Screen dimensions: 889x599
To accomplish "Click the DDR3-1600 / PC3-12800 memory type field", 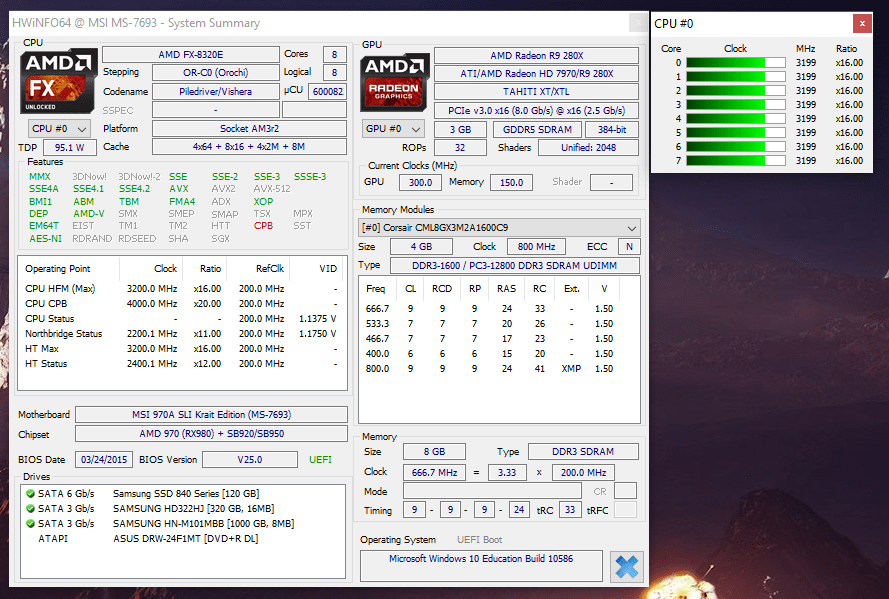I will coord(514,265).
